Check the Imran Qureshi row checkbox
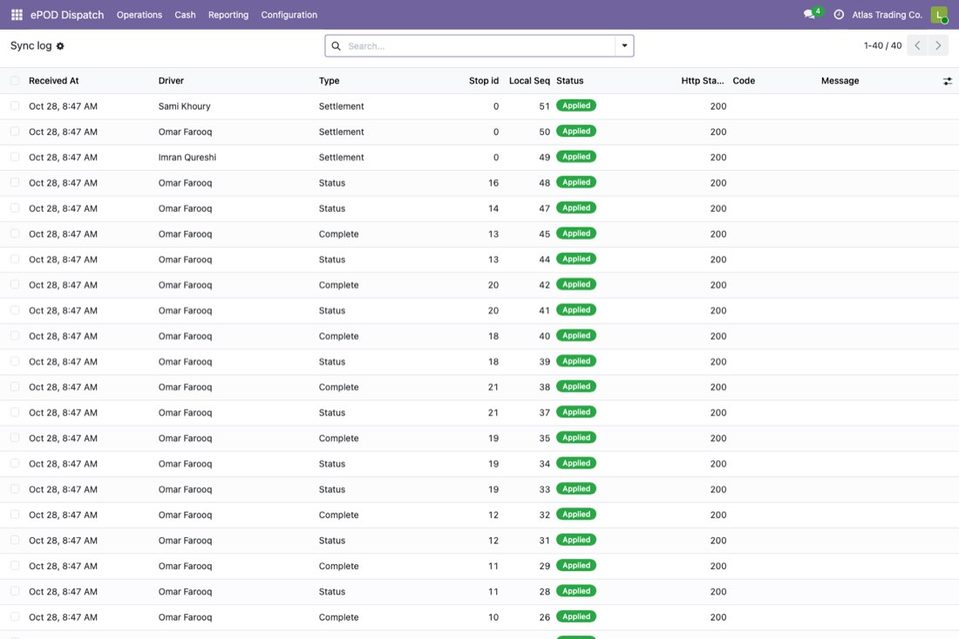The image size is (959, 639). [x=15, y=157]
